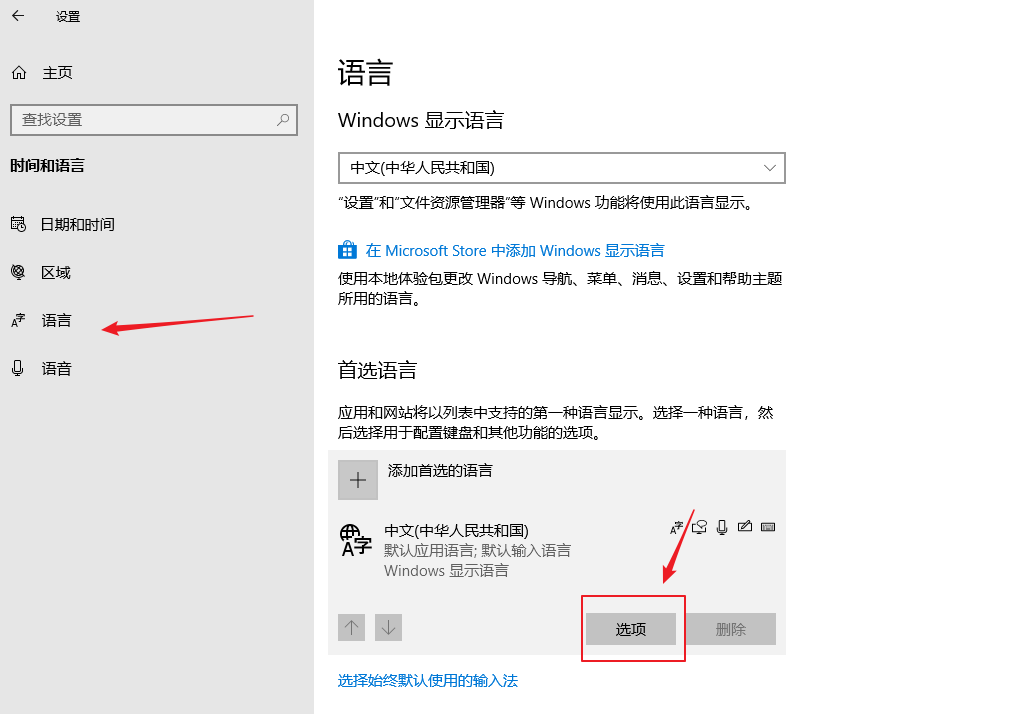Click the 选项 button
Viewport: 1030px width, 714px height.
[631, 629]
